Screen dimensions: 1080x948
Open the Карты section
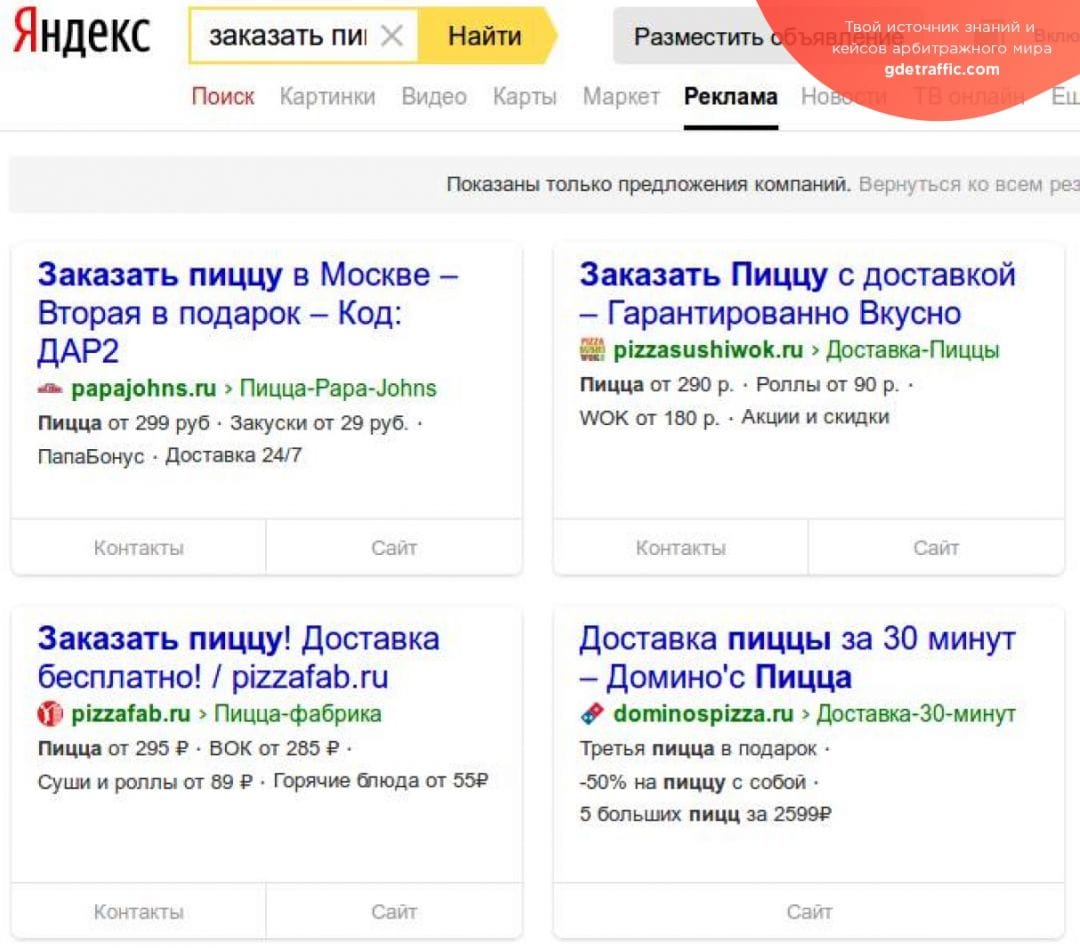click(x=525, y=96)
